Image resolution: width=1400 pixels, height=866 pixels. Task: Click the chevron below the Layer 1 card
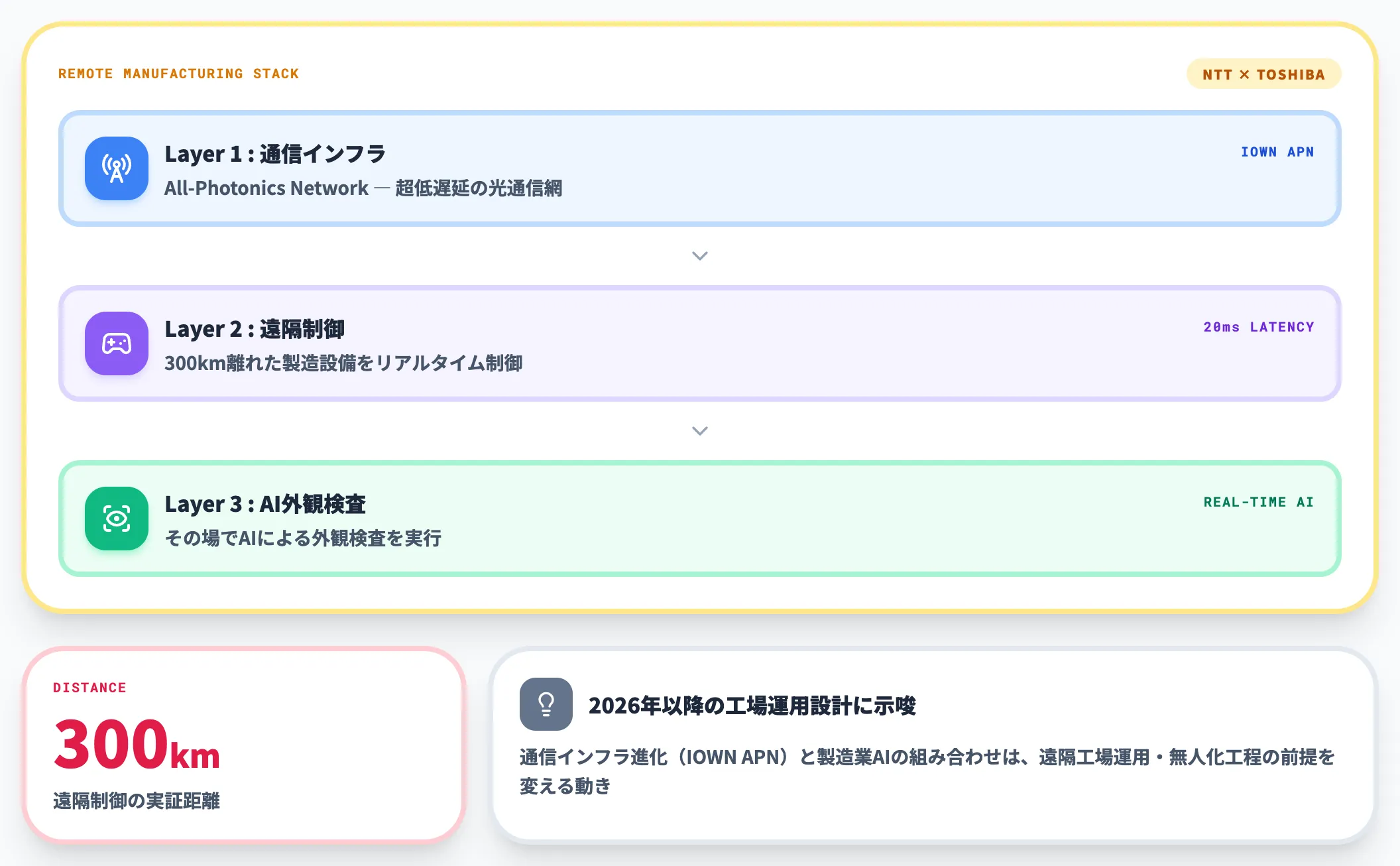point(700,256)
